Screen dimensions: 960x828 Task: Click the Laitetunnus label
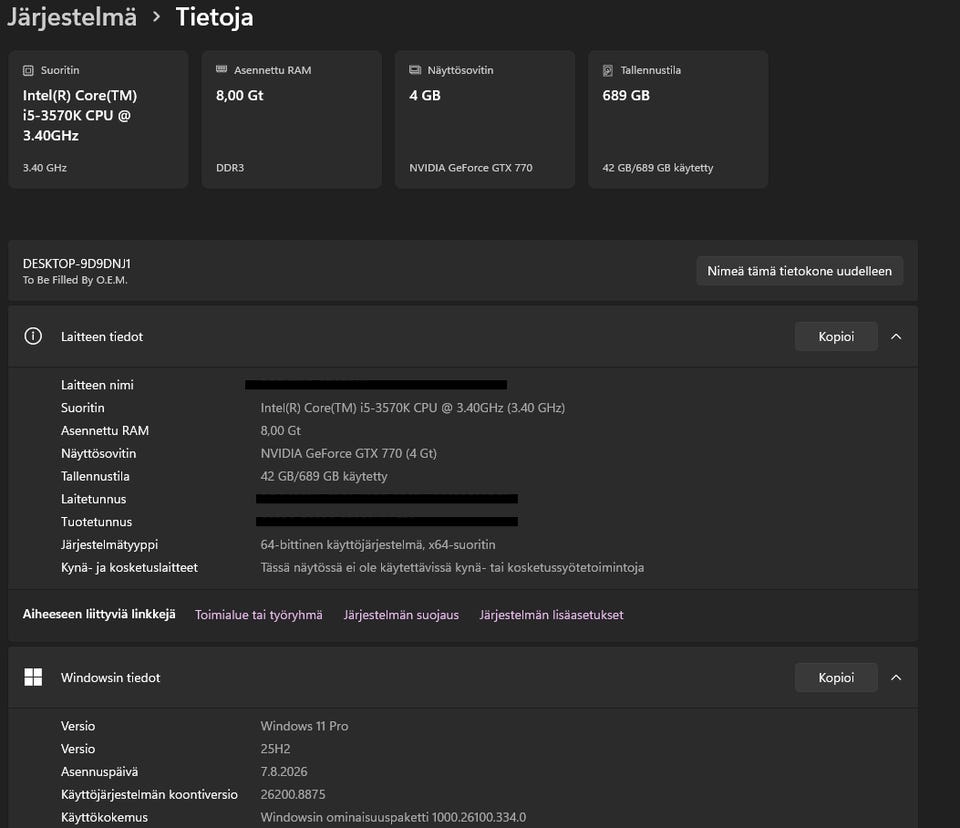[93, 499]
